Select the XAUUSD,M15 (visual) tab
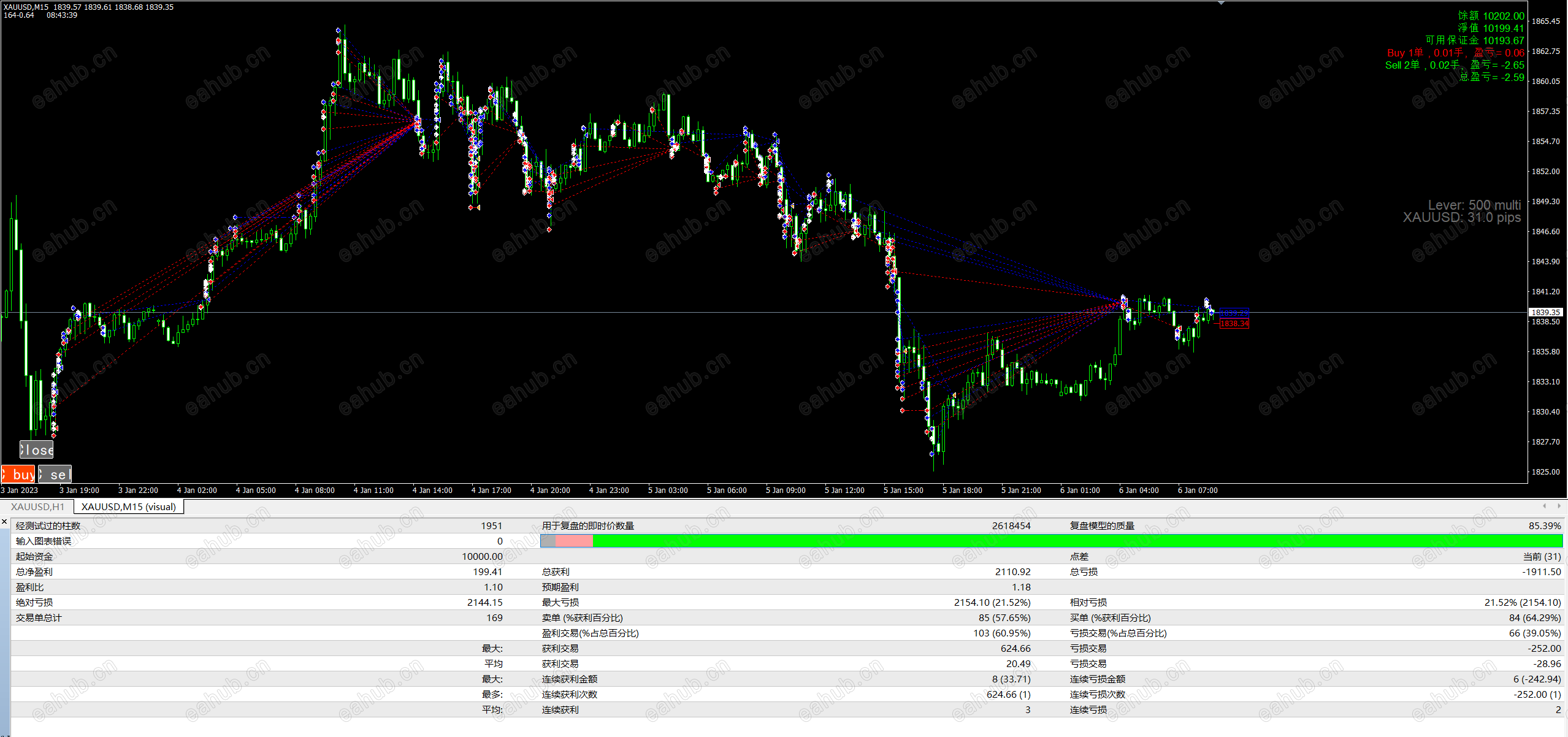Image resolution: width=1568 pixels, height=737 pixels. 128,506
